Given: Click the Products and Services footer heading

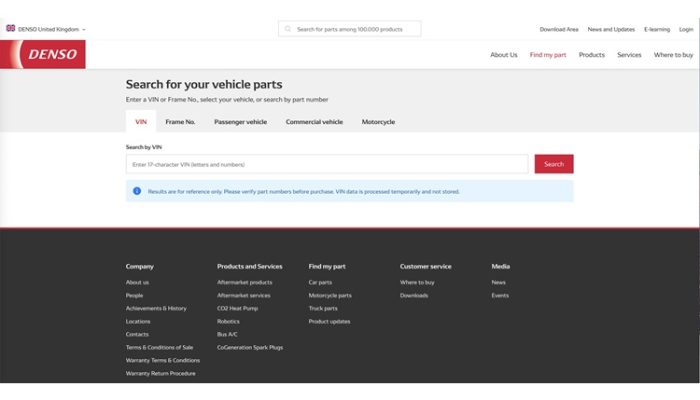Looking at the screenshot, I should [250, 266].
